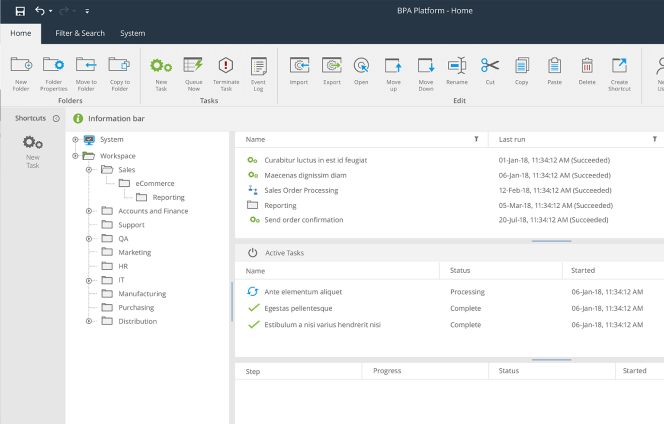Viewport: 664px width, 424px height.
Task: Collapse the Workspace tree node
Action: [75, 156]
